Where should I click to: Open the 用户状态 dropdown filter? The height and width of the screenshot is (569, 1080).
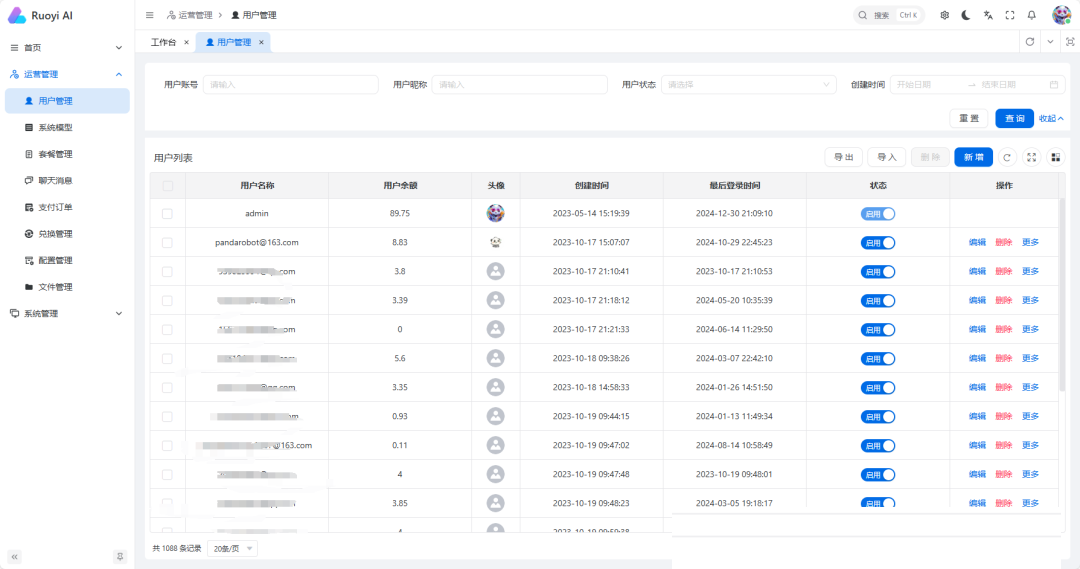point(749,85)
